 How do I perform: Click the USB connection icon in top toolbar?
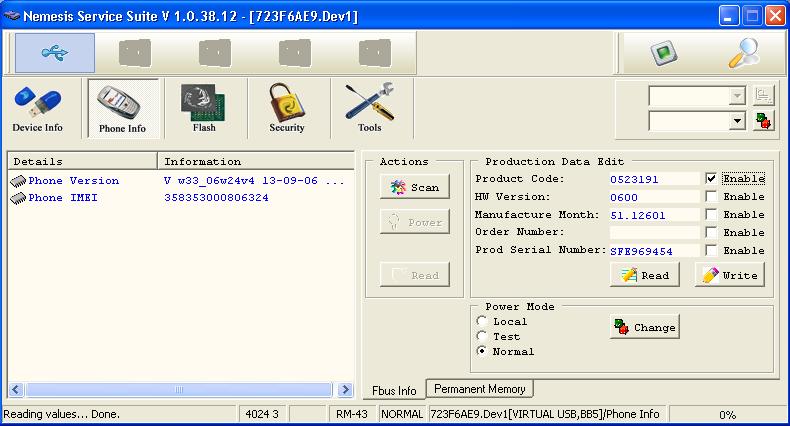point(55,53)
